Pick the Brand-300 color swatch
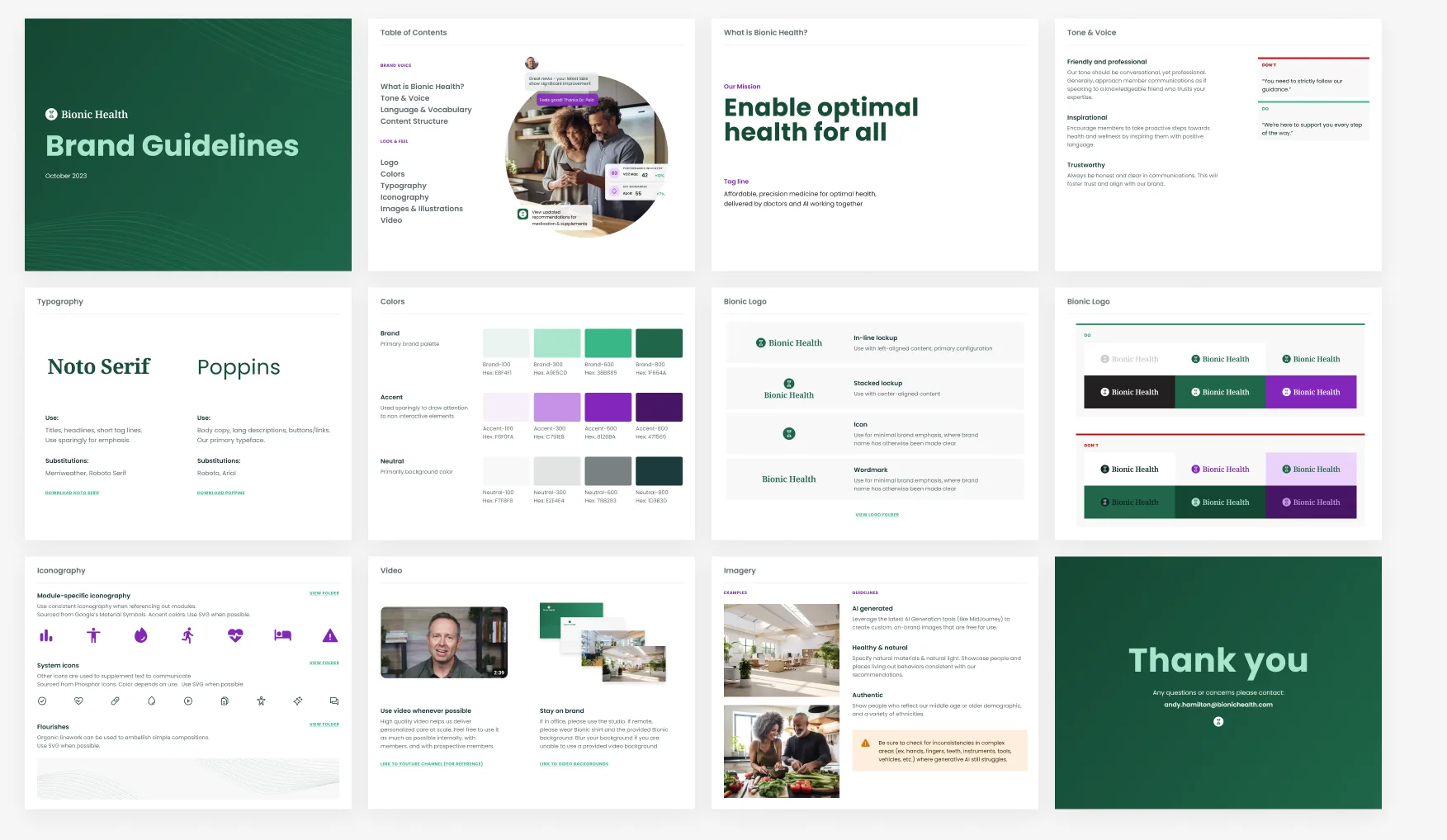The height and width of the screenshot is (840, 1447). [x=557, y=343]
